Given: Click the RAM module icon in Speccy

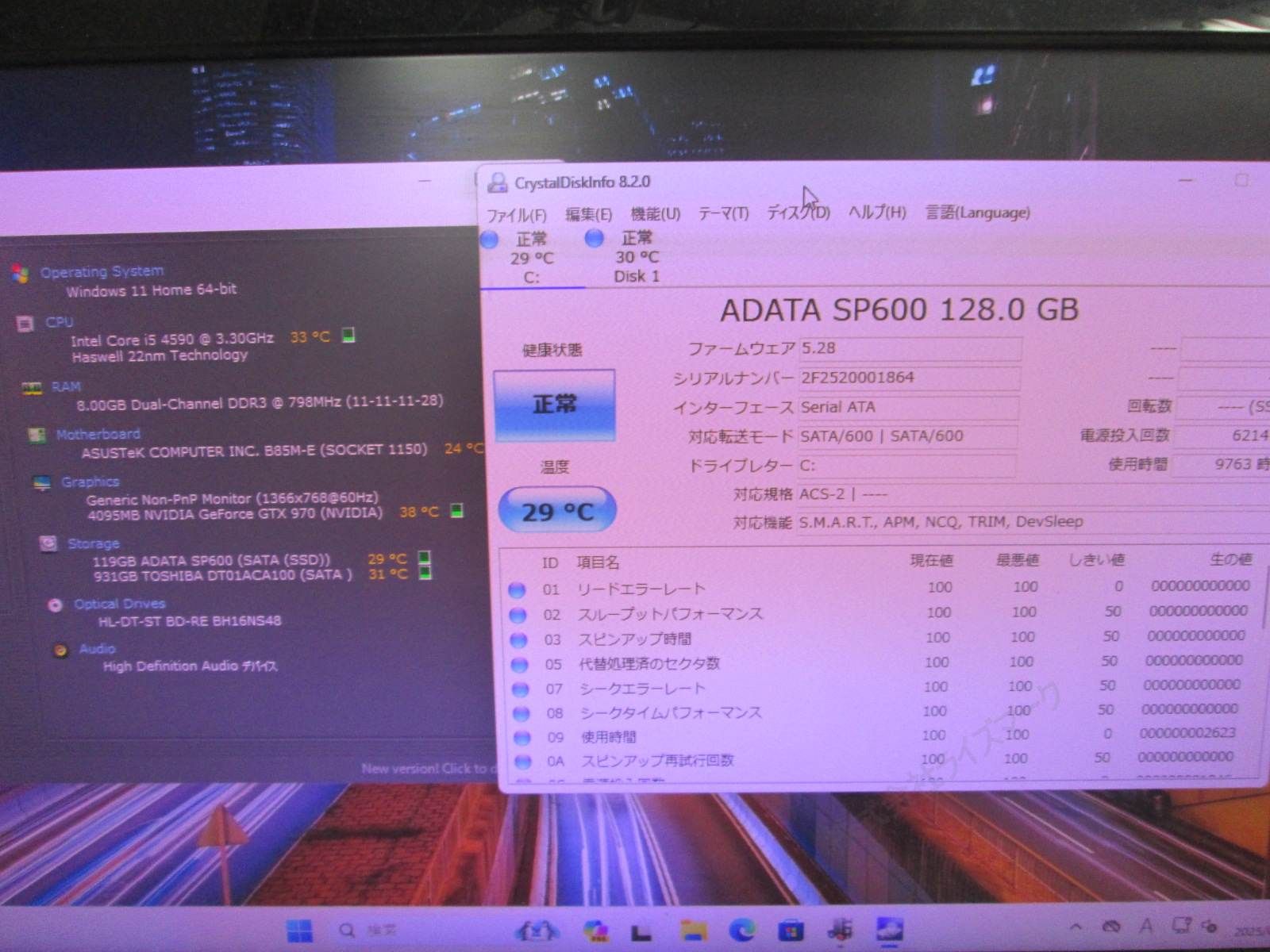Looking at the screenshot, I should pos(32,388).
